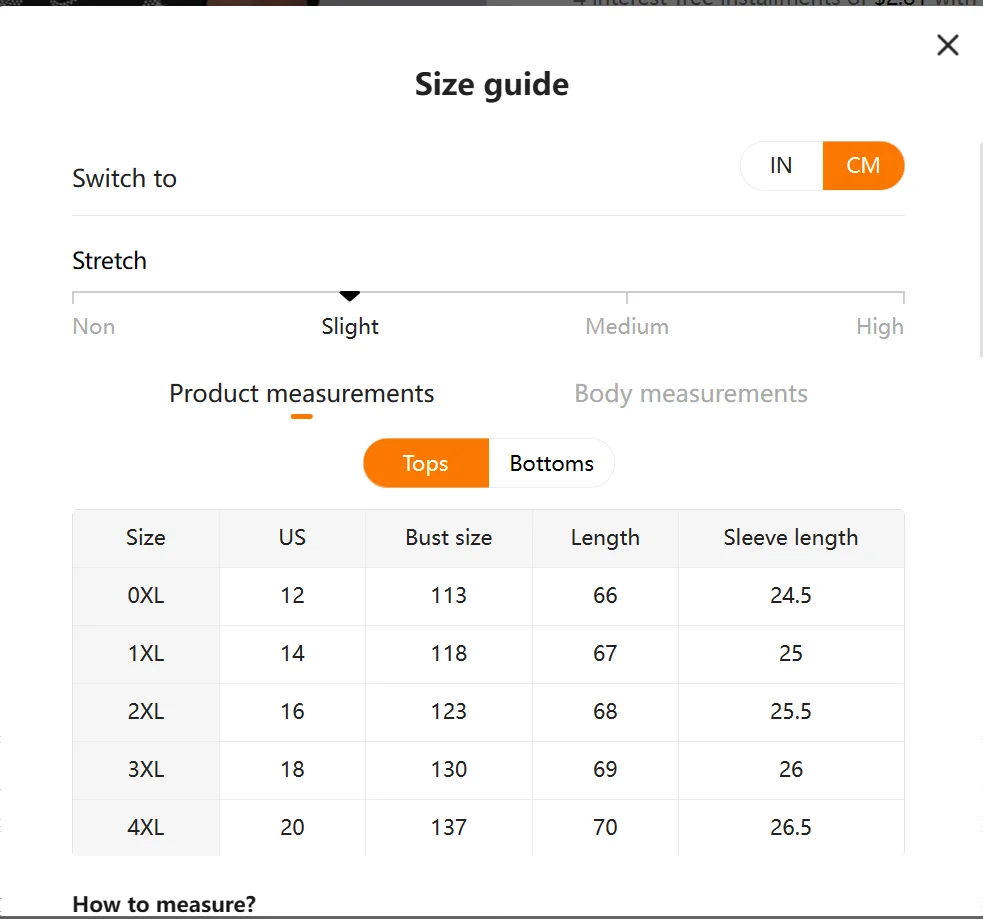
Task: Select CM unit toggle
Action: (863, 166)
